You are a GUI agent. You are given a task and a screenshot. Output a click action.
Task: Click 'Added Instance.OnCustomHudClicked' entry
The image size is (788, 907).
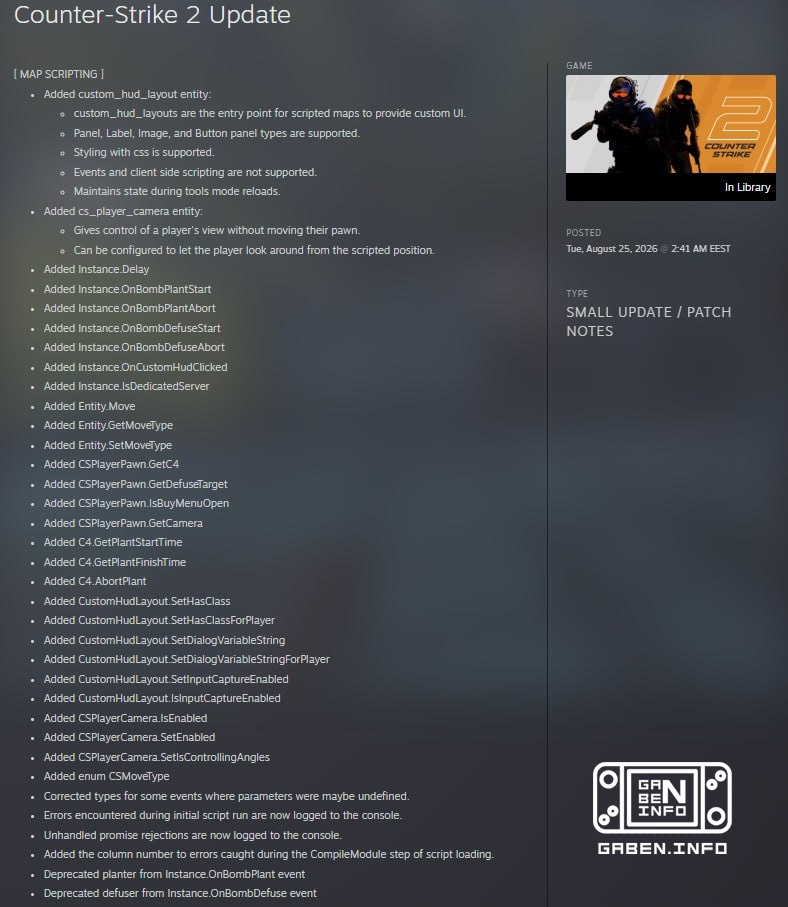pos(135,367)
